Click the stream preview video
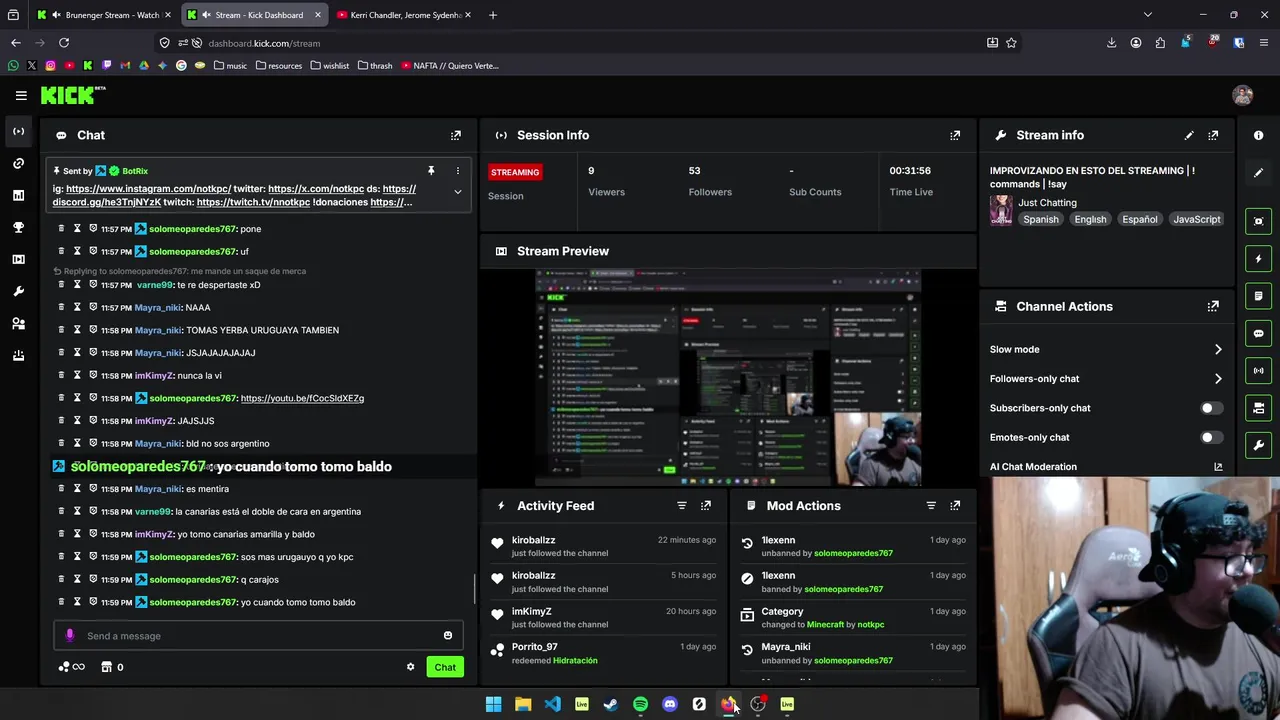Screen dimensions: 1280x720 click(728, 377)
